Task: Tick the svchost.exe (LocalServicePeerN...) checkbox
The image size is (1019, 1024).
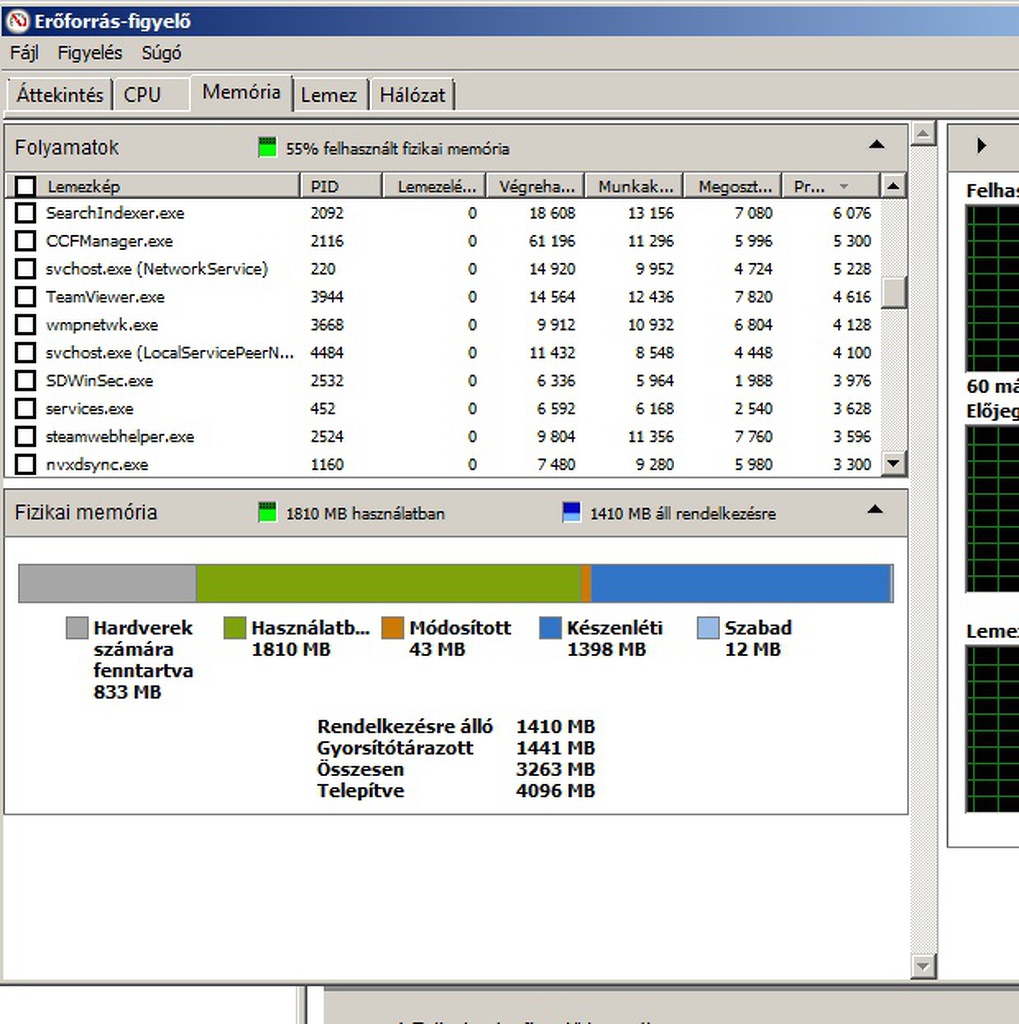Action: click(x=25, y=353)
